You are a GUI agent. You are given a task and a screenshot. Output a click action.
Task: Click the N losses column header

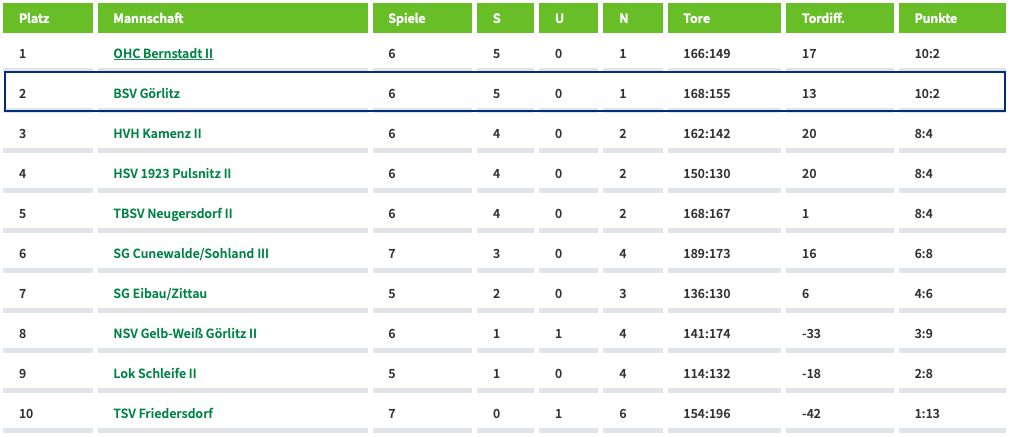(633, 18)
